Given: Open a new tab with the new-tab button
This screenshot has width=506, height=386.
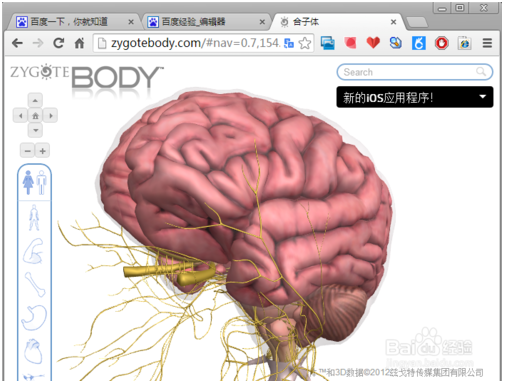Looking at the screenshot, I should click(417, 22).
